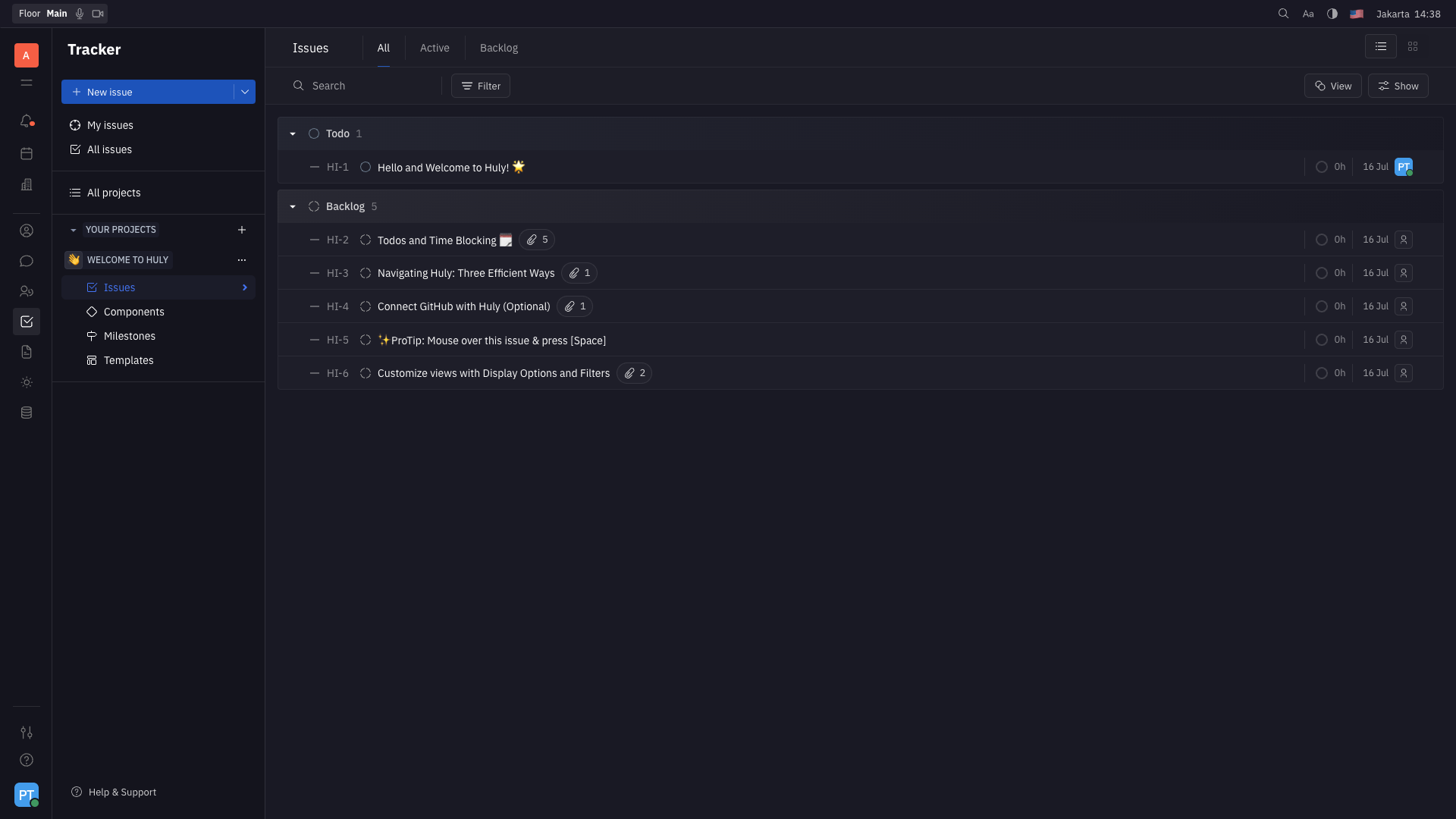Collapse the Todo issue group
1456x819 pixels.
pos(292,133)
